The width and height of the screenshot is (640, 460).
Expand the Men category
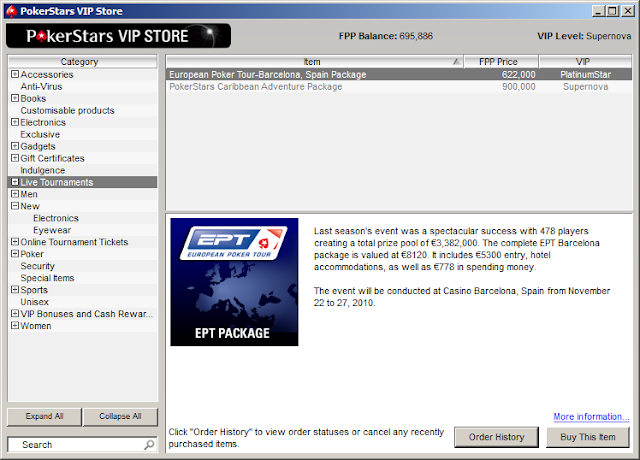15,194
